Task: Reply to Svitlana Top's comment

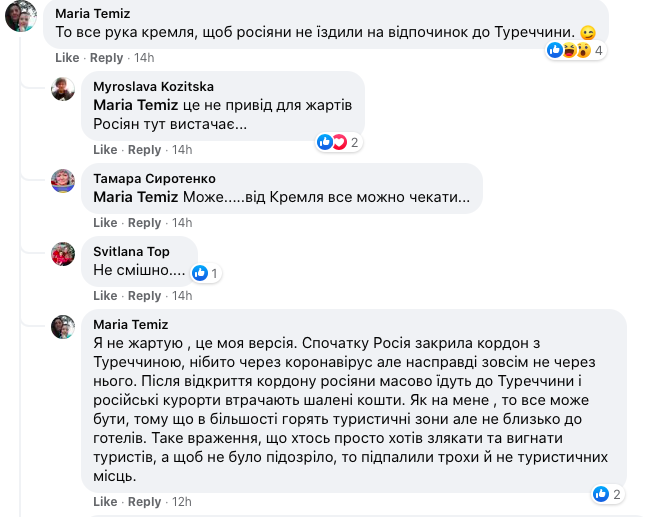Action: 145,296
